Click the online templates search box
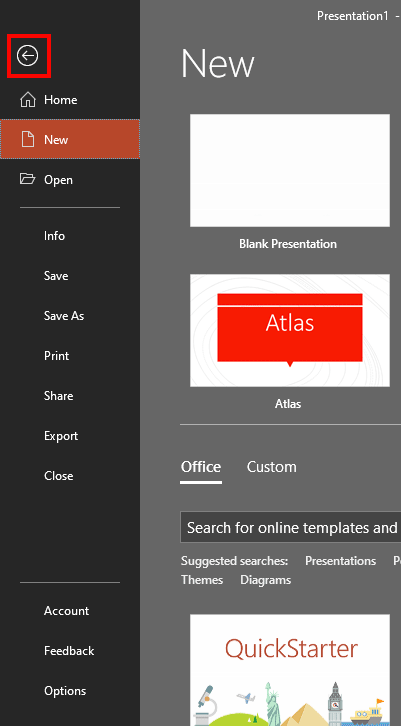 pos(290,527)
